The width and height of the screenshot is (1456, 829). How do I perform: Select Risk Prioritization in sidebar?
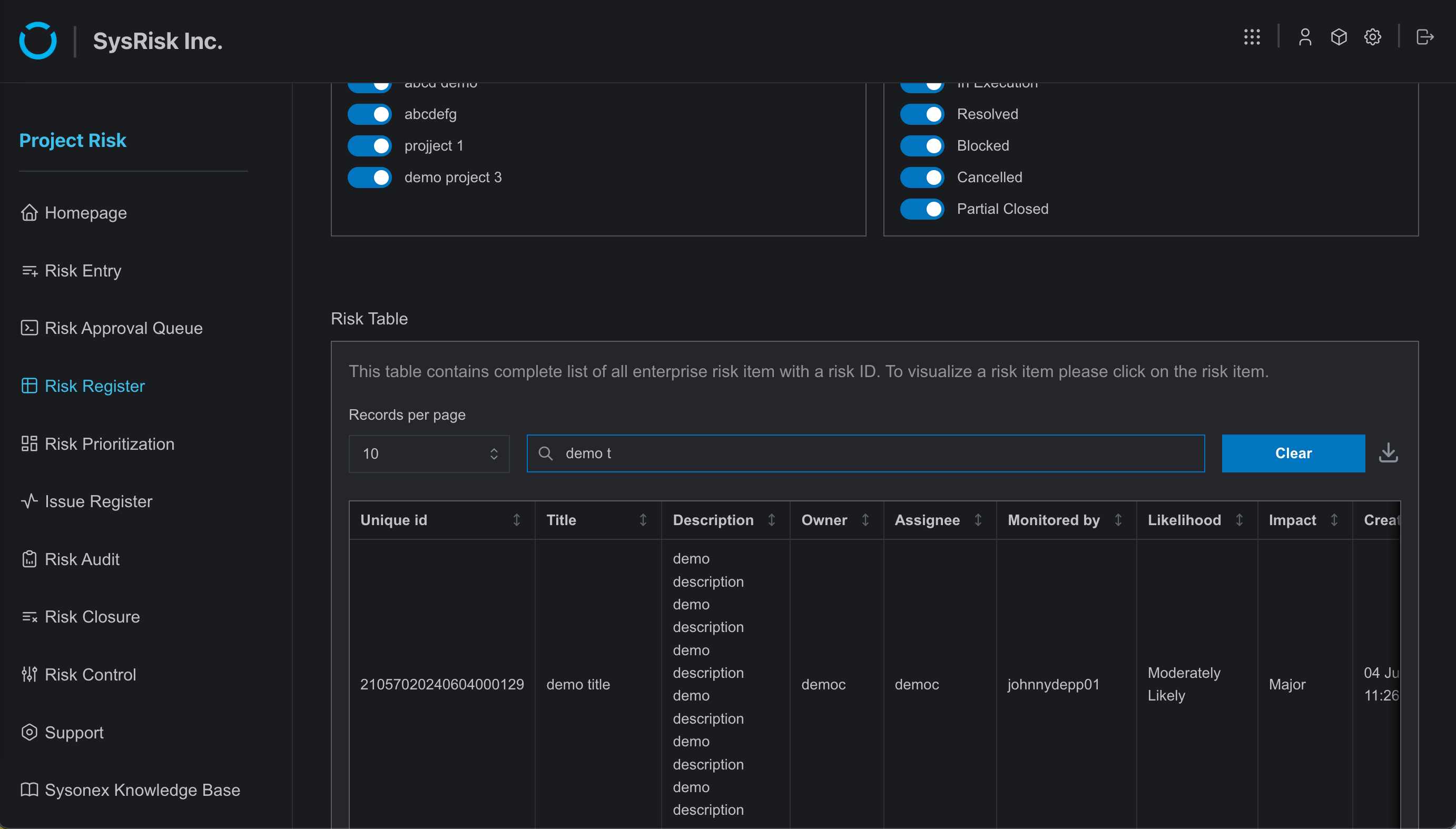point(110,443)
